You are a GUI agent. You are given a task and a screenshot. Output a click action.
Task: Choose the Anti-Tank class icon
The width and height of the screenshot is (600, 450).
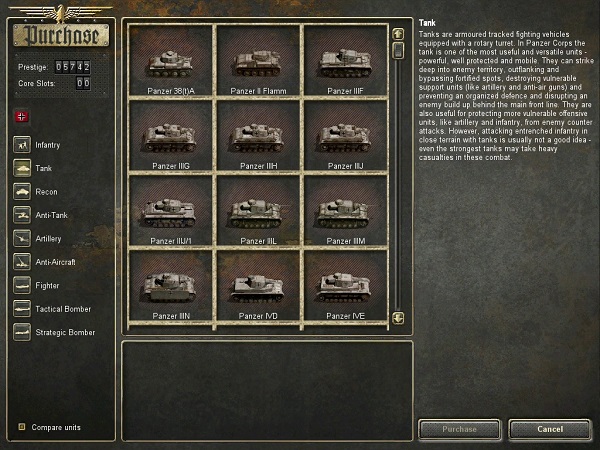point(22,215)
